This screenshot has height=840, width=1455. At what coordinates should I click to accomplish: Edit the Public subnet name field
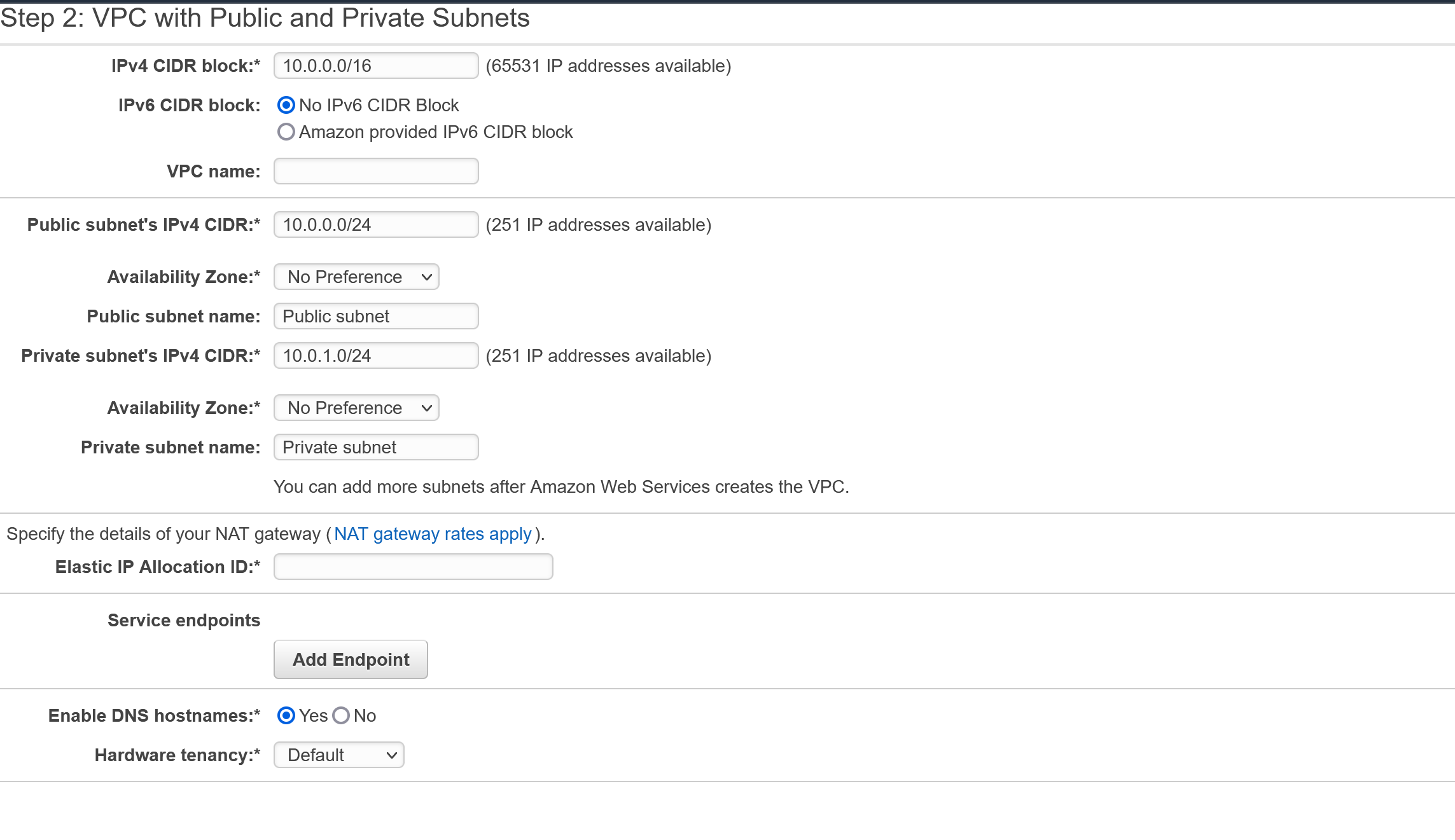pyautogui.click(x=375, y=316)
